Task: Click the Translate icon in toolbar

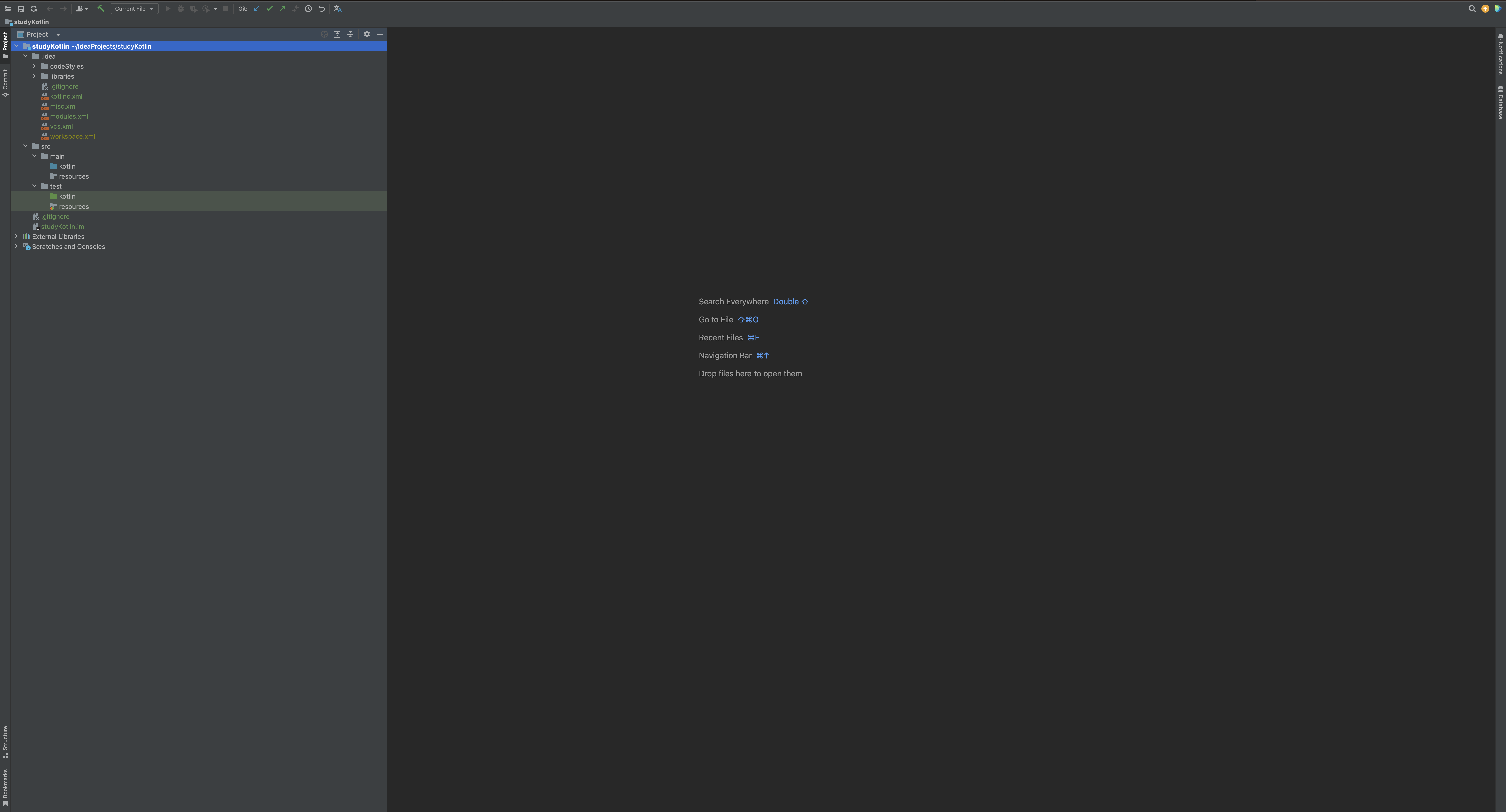Action: pyautogui.click(x=337, y=8)
